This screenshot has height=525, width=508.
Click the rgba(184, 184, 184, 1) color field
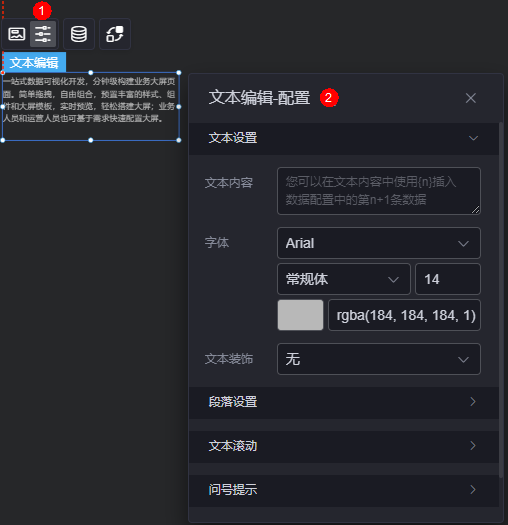[405, 315]
